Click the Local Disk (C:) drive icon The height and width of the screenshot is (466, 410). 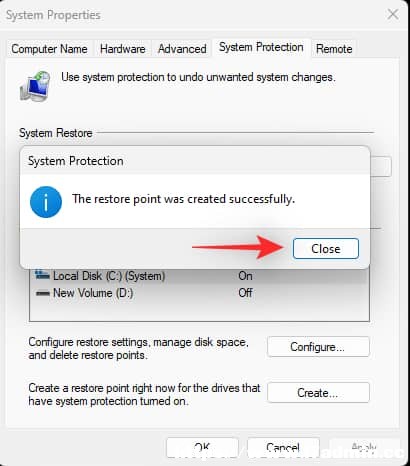click(x=42, y=275)
